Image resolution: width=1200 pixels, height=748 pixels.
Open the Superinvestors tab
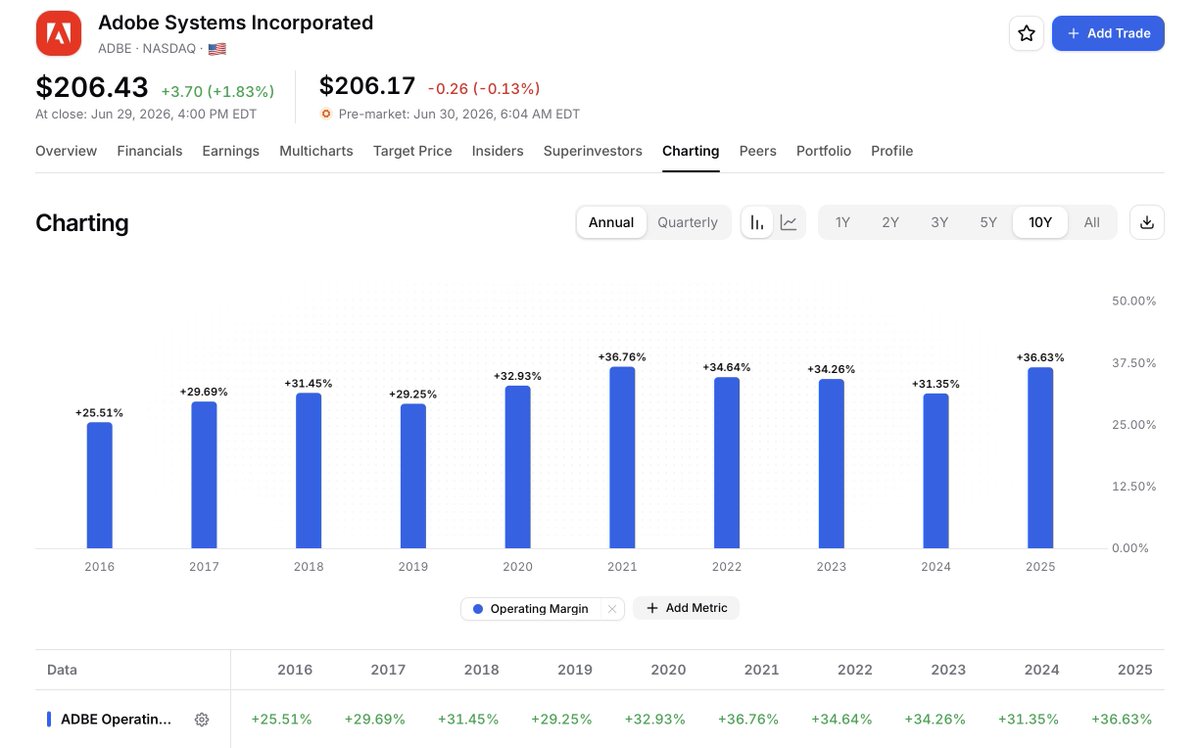593,151
